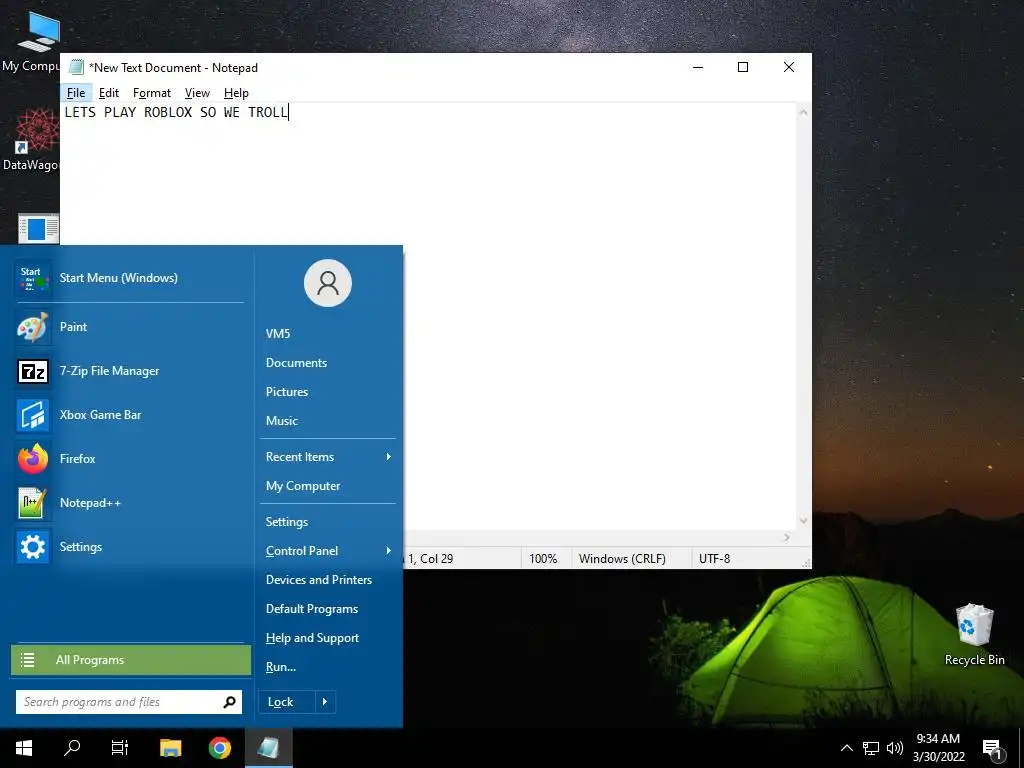The width and height of the screenshot is (1024, 768).
Task: Open Recycle Bin desktop icon
Action: (x=974, y=635)
